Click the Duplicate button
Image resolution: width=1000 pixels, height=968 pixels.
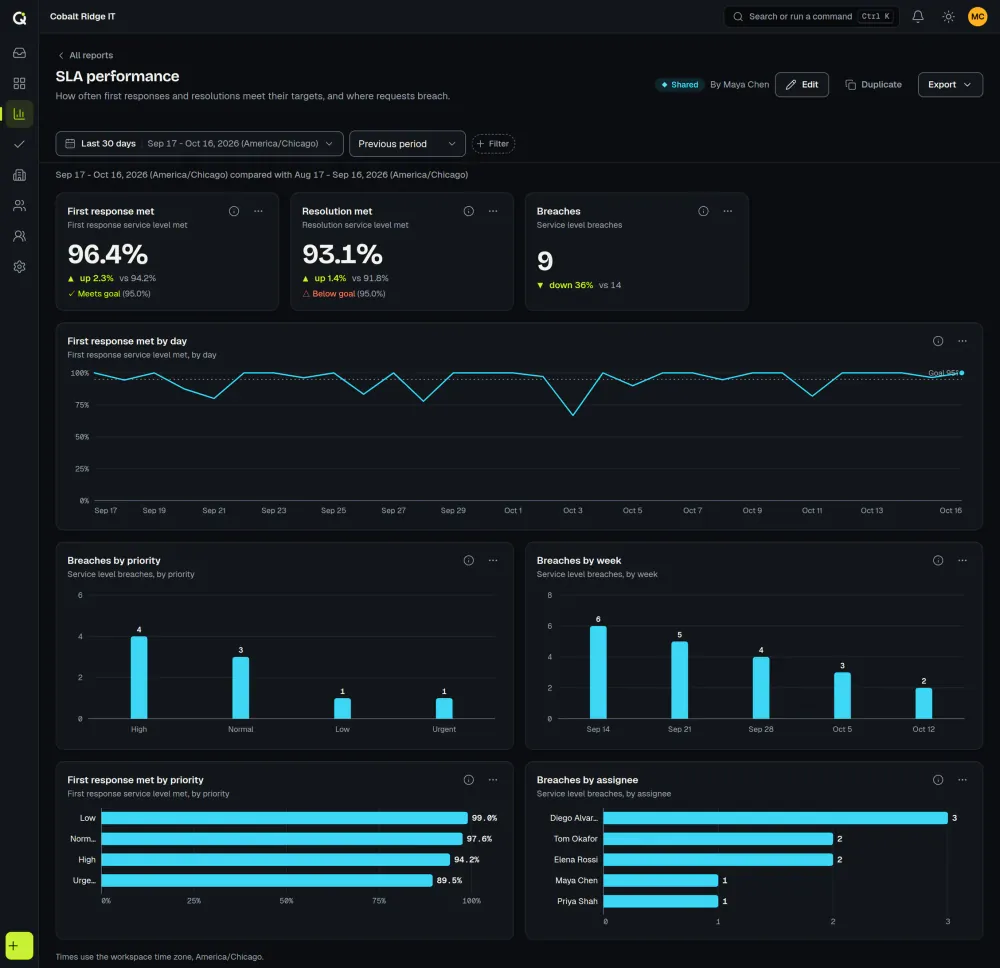coord(873,85)
